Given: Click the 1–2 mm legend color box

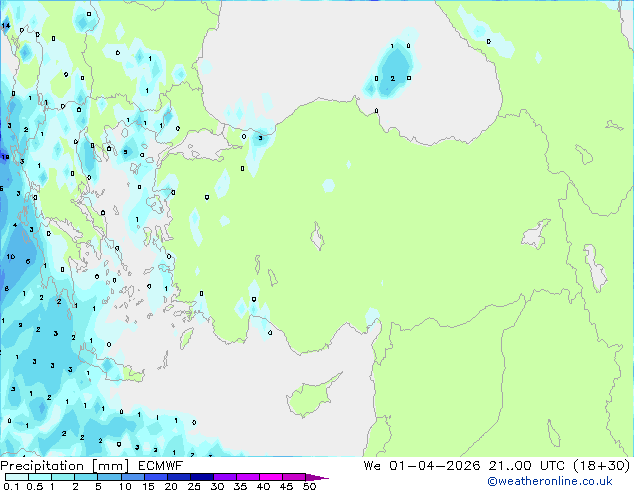Looking at the screenshot, I should (x=63, y=477).
